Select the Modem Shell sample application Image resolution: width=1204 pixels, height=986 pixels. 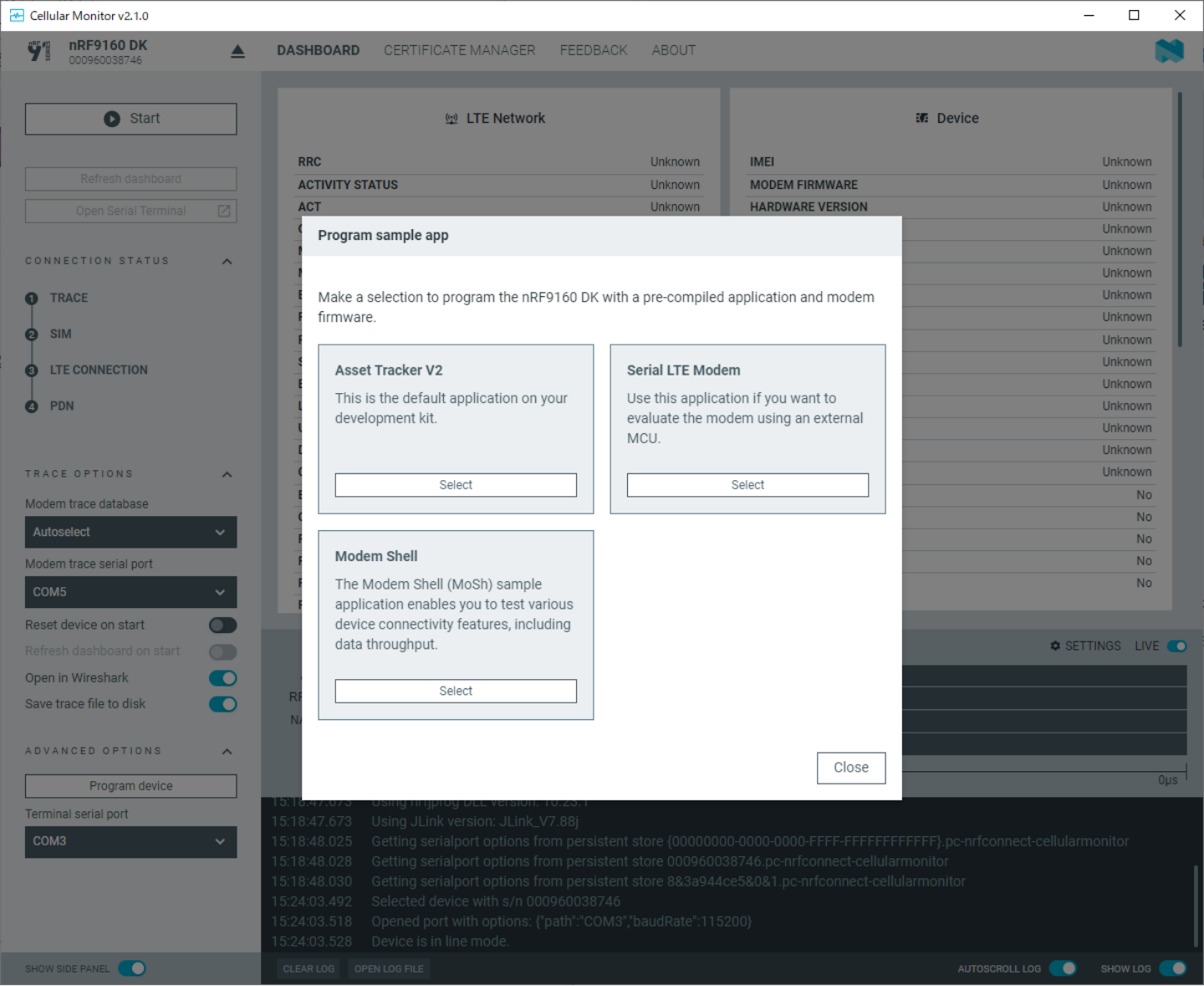coord(456,691)
